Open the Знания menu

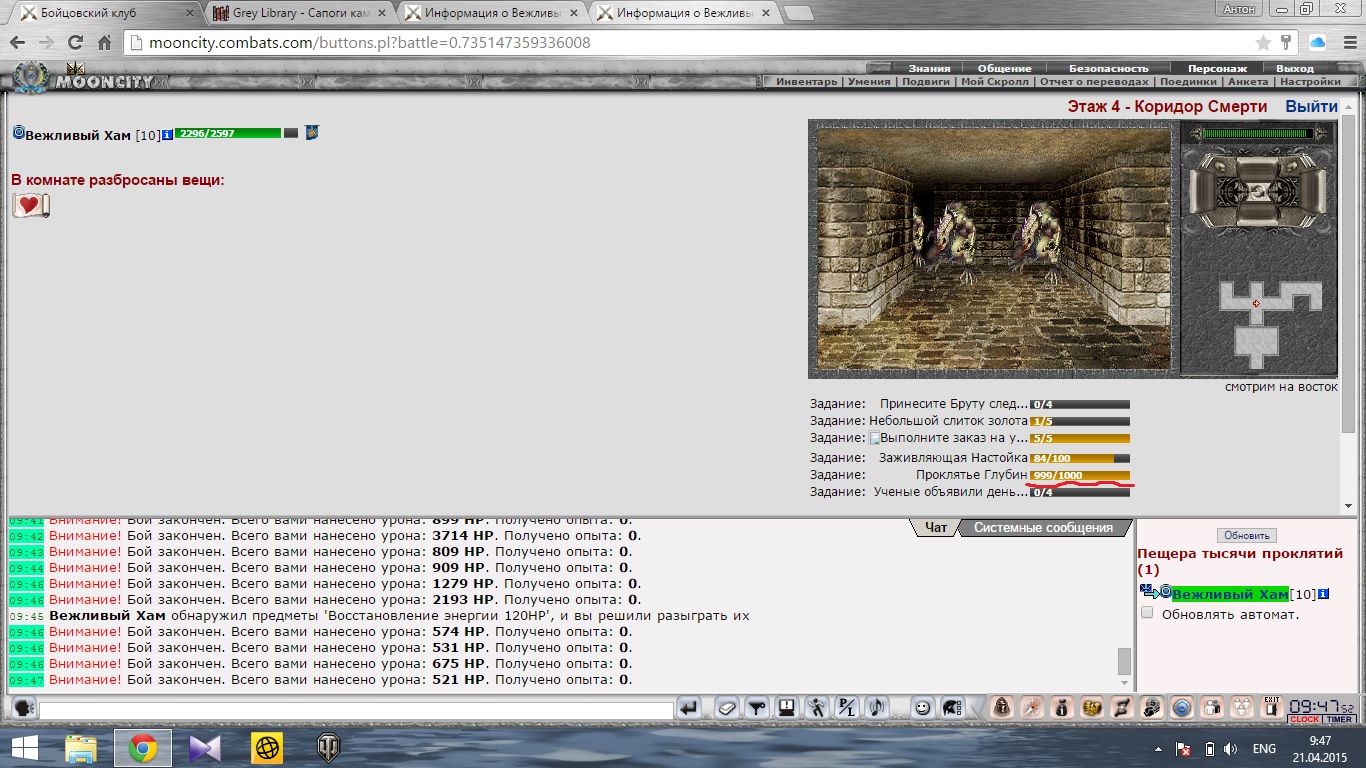(929, 68)
